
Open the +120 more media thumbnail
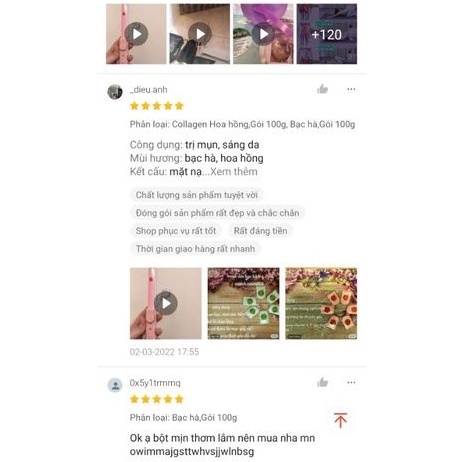coord(327,34)
